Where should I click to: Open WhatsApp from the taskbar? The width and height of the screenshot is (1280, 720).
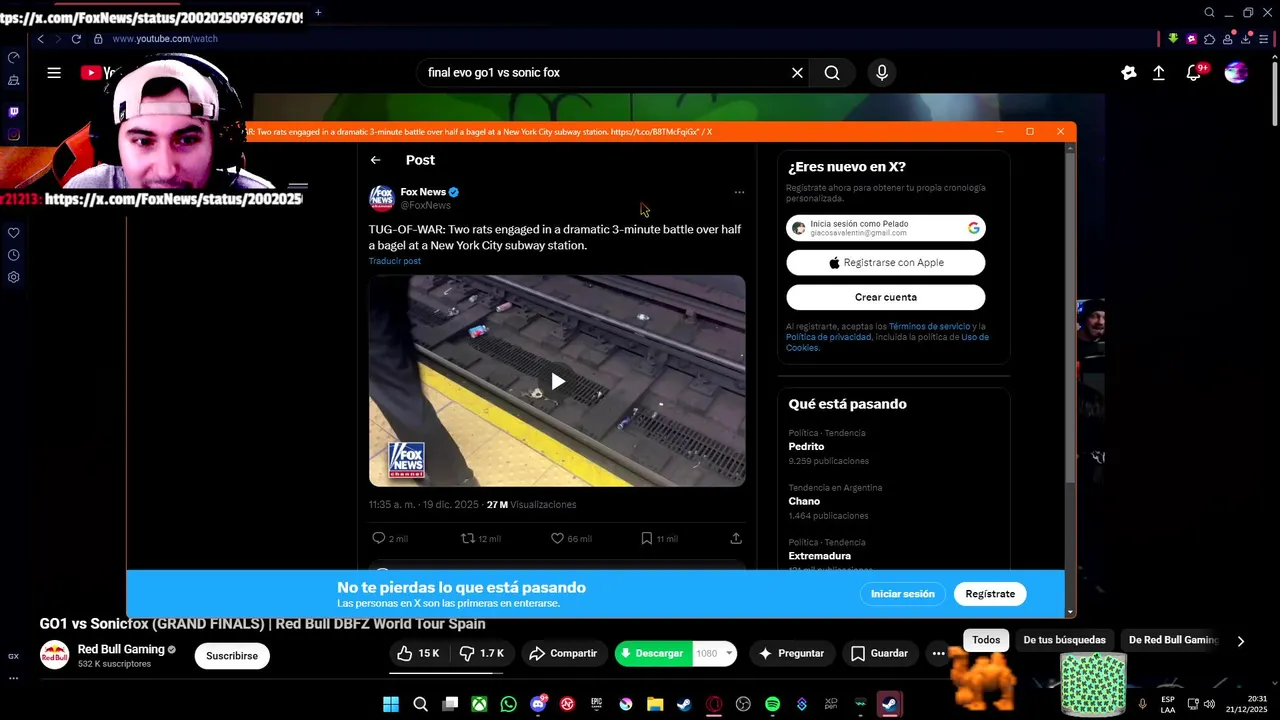pos(509,704)
